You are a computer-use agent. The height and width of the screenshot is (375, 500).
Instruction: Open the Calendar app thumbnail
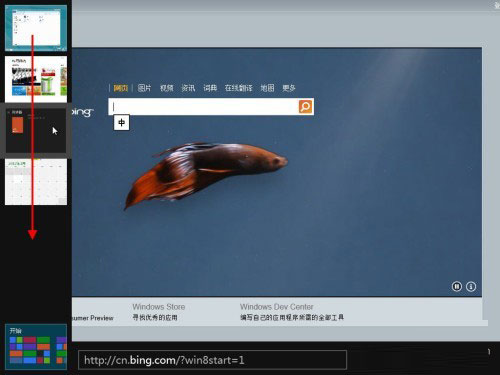(36, 182)
